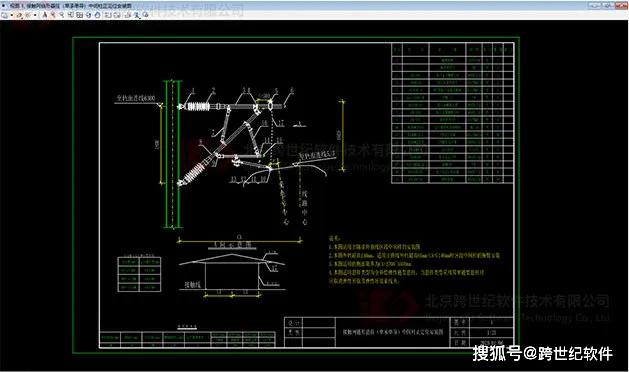Screen dimensions: 629x372
Task: Minimize the drawing viewer window
Action: pos(594,5)
